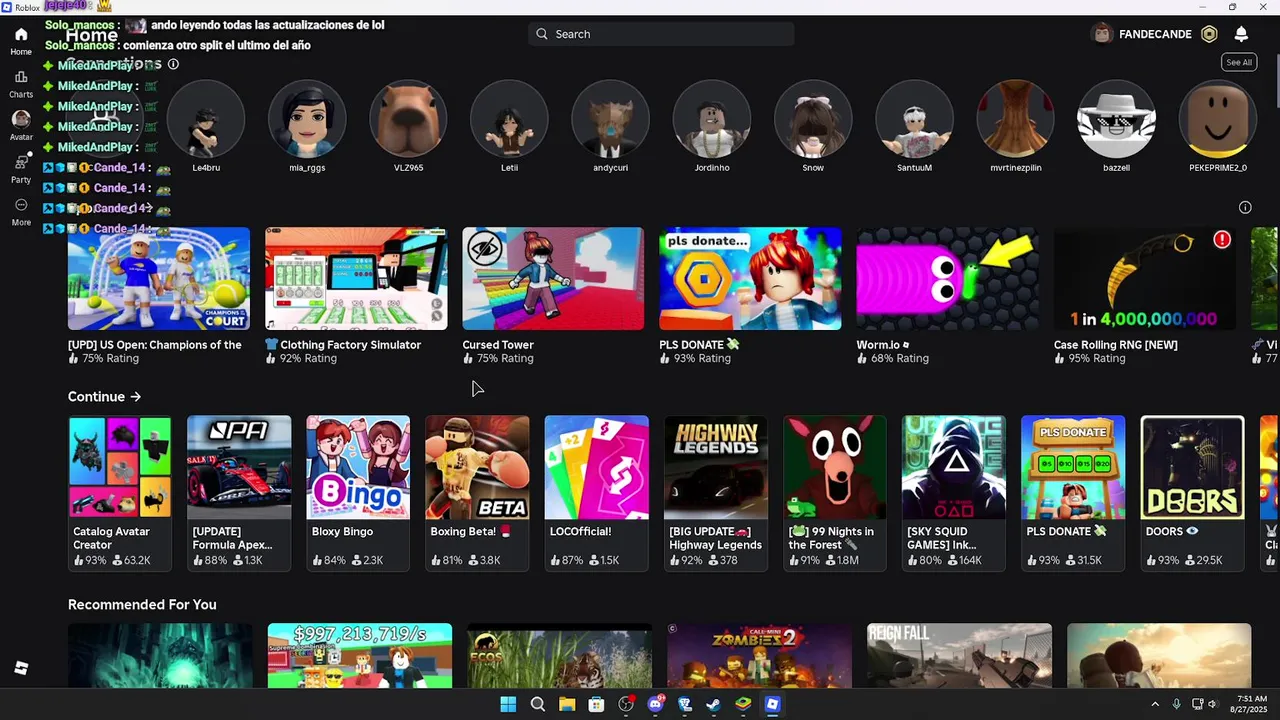Open File Explorer from taskbar
The width and height of the screenshot is (1280, 720).
[567, 704]
